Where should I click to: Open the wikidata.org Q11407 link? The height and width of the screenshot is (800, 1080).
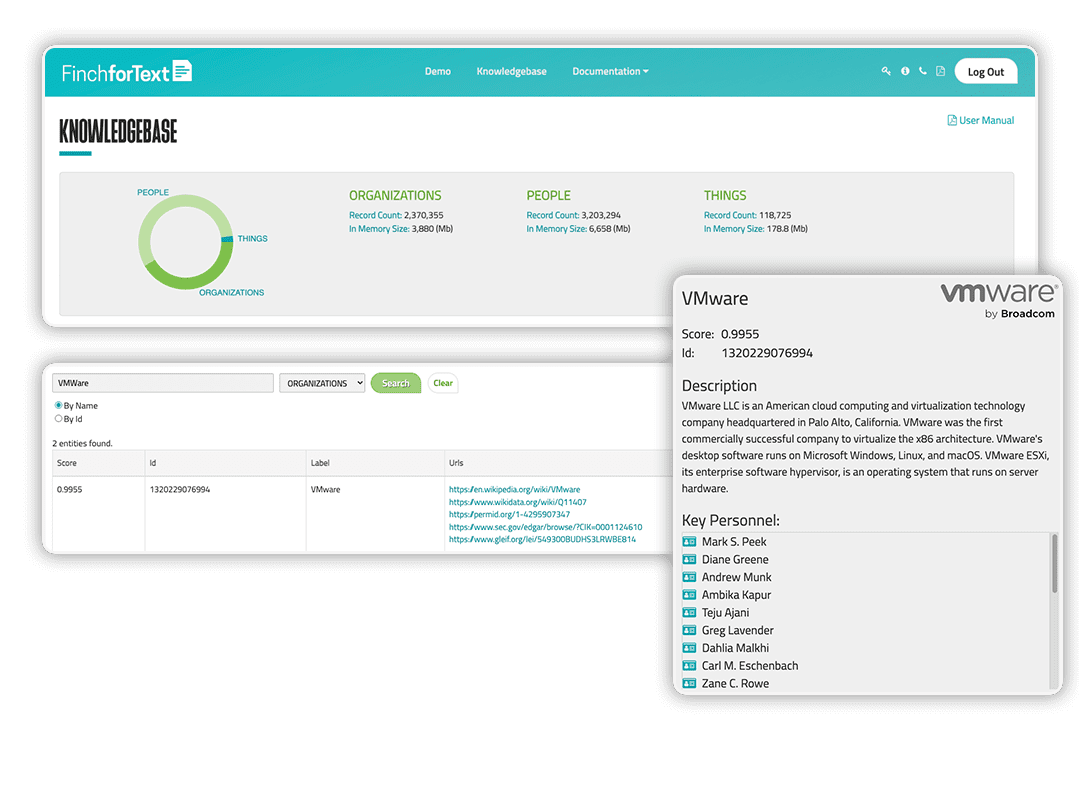517,502
